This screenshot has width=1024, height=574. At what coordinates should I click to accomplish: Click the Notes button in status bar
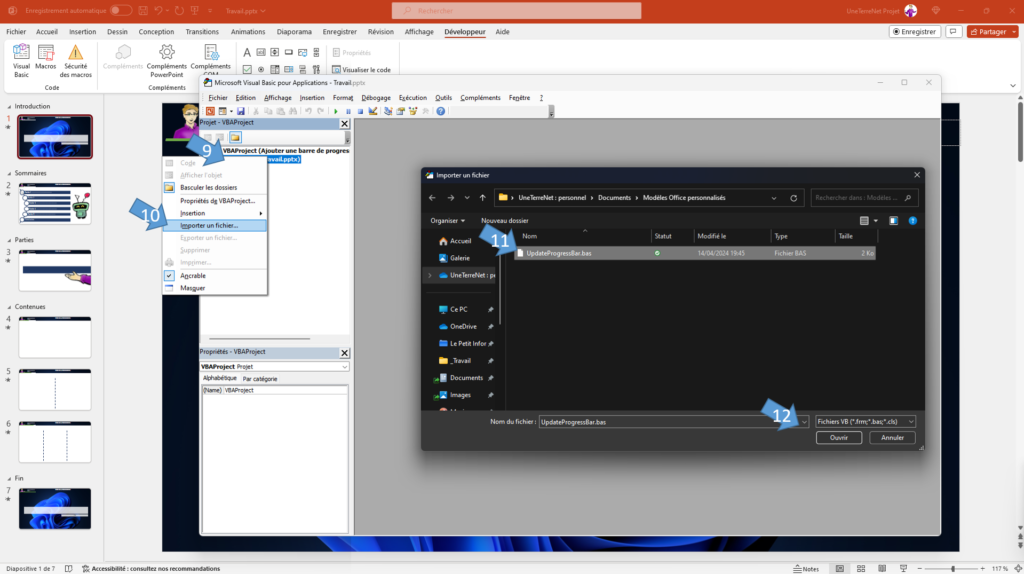(x=806, y=569)
